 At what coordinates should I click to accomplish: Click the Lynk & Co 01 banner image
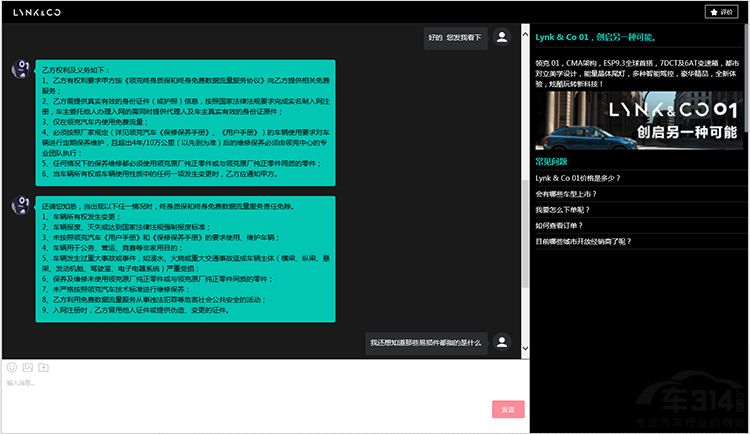pos(639,120)
